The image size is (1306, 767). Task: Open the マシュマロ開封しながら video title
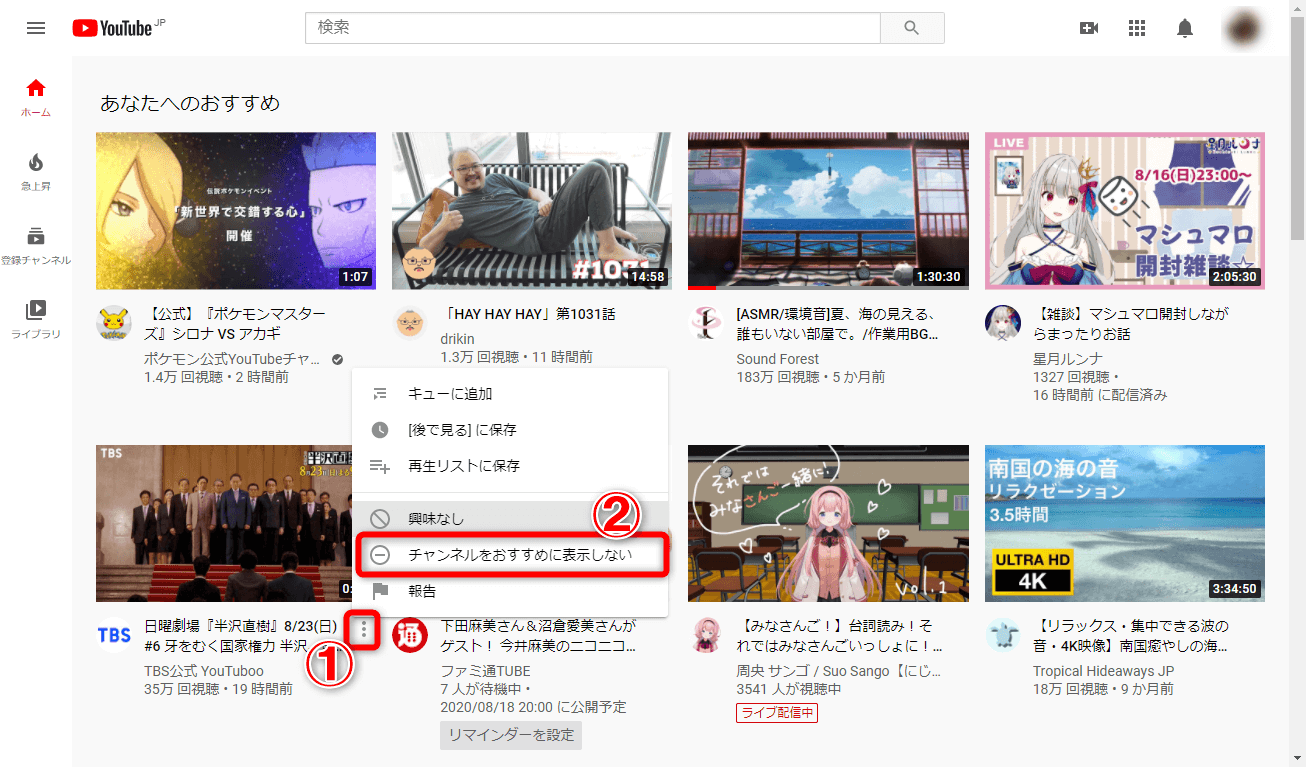[1130, 323]
